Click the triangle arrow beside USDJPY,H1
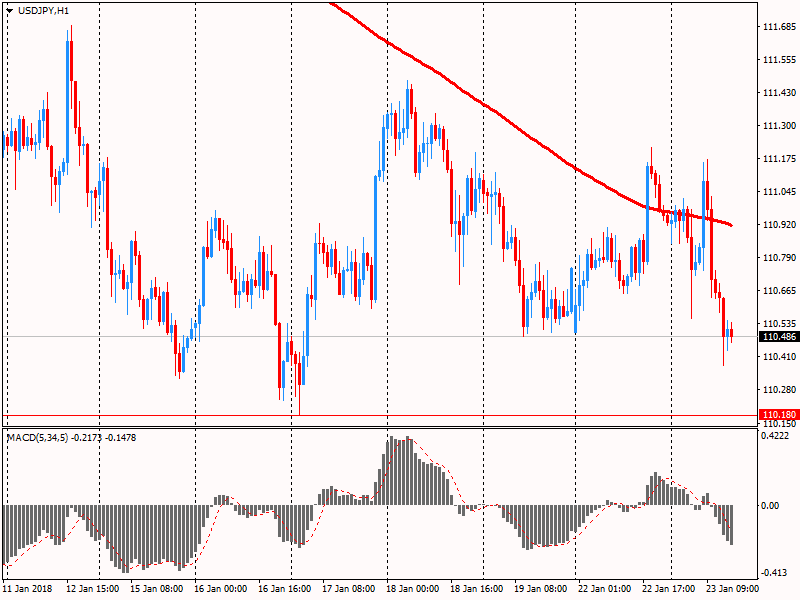 [x=10, y=10]
